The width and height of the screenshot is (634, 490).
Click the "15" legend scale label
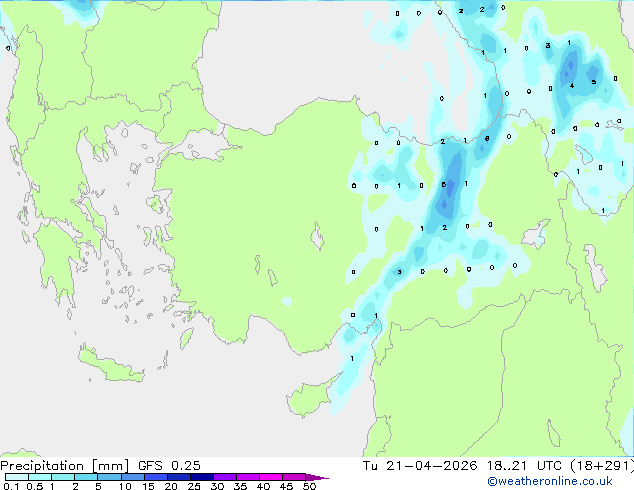(148, 486)
